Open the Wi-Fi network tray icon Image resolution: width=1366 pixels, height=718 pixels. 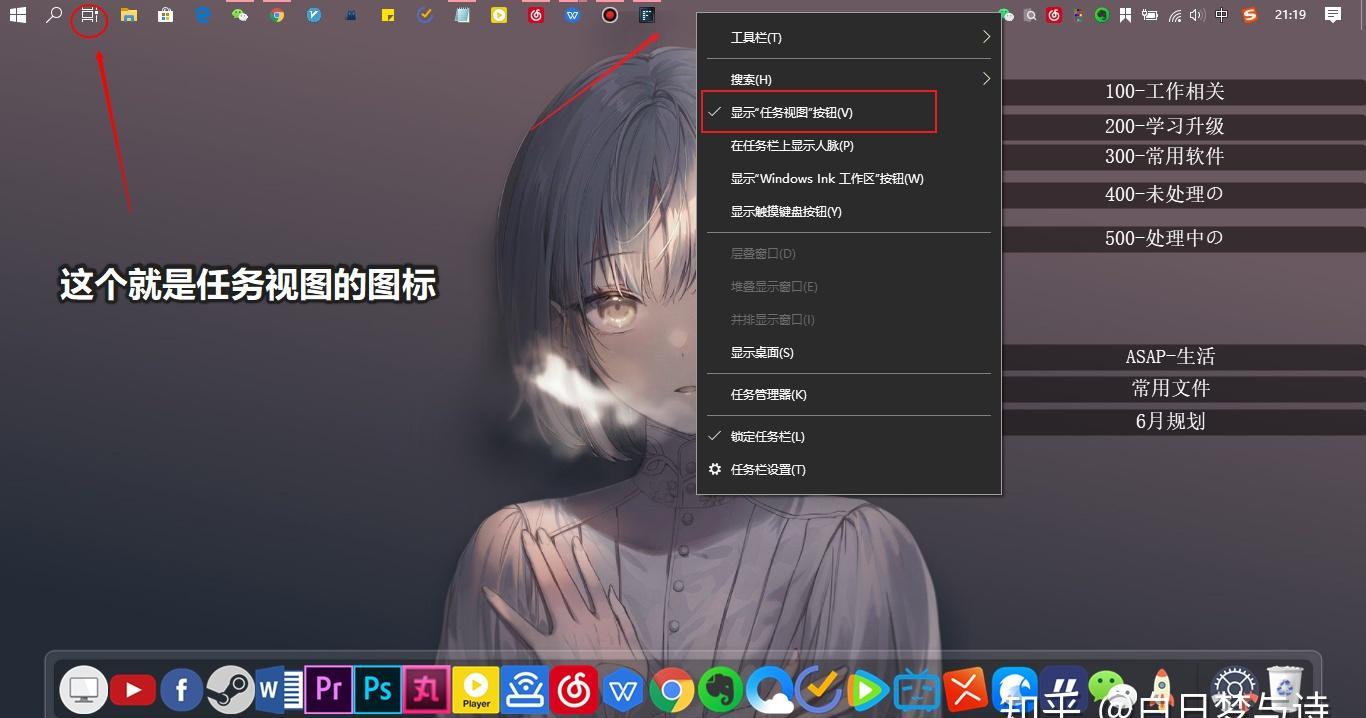click(x=1175, y=15)
